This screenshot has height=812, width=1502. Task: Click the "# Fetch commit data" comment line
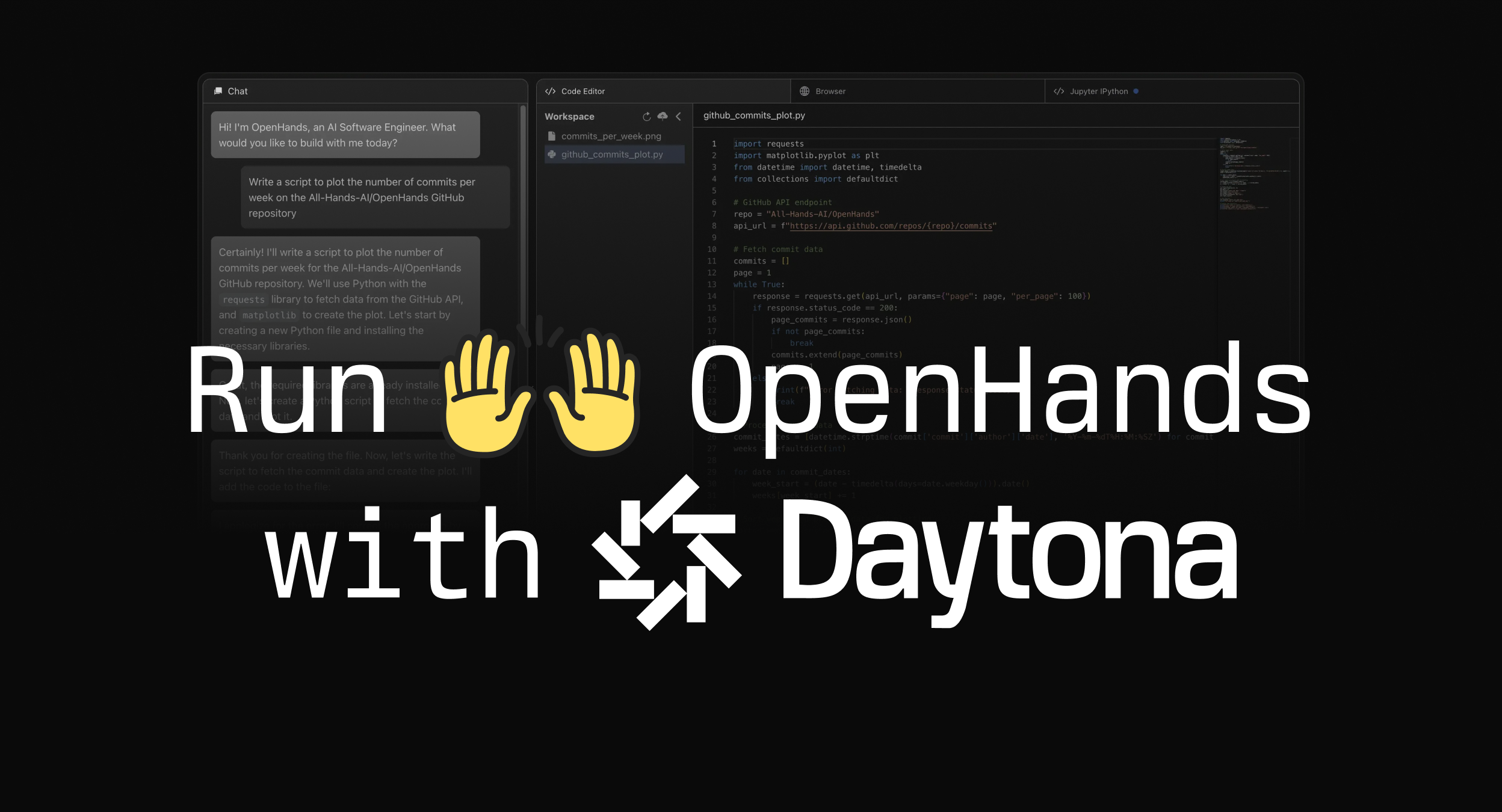tap(777, 250)
